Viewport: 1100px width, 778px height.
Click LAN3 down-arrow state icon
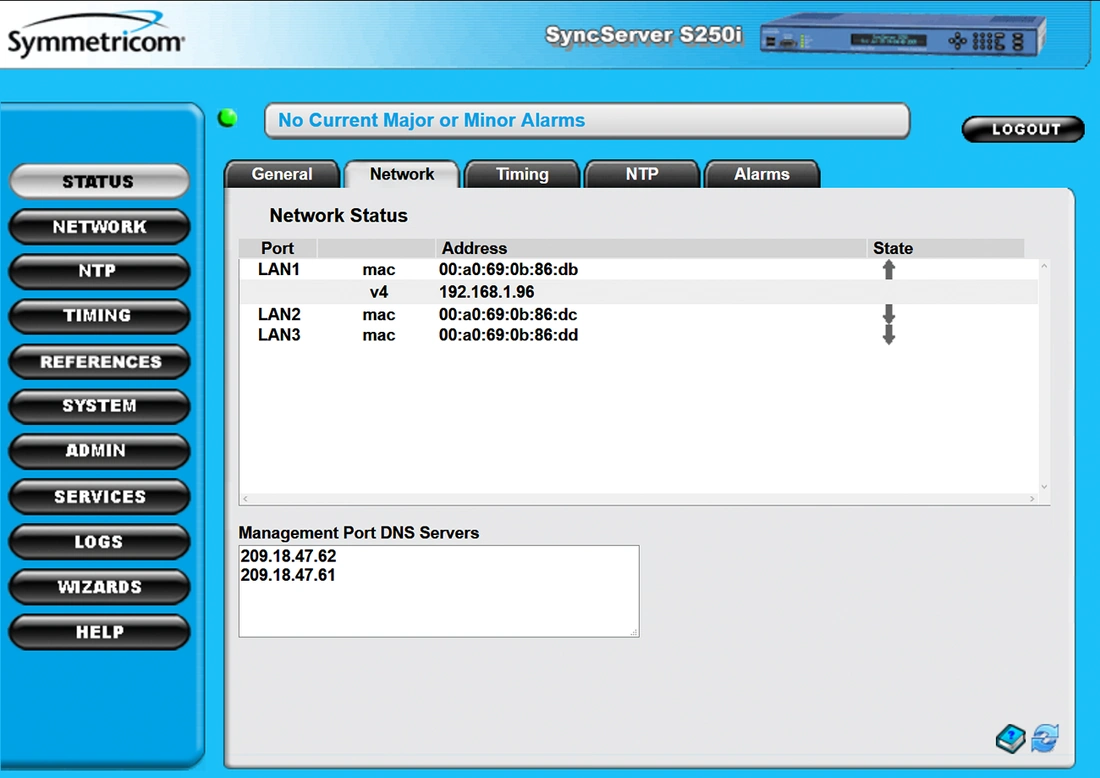click(889, 335)
